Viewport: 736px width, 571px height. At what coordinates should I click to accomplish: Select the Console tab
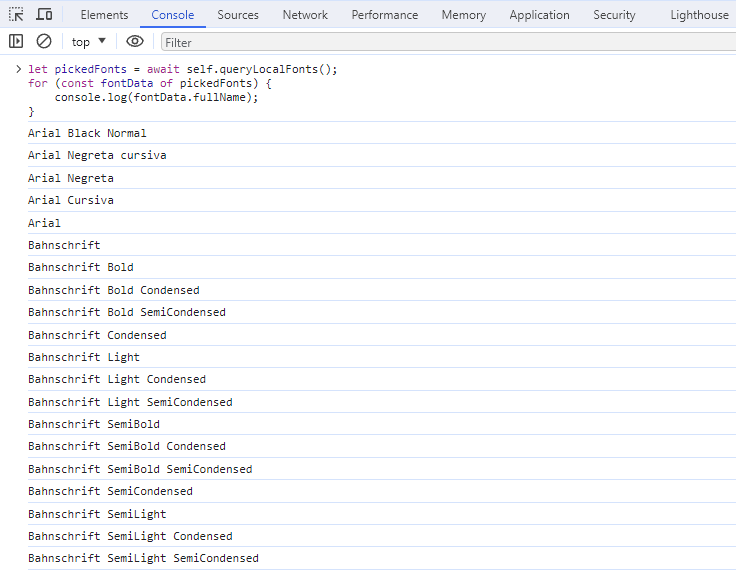click(173, 15)
